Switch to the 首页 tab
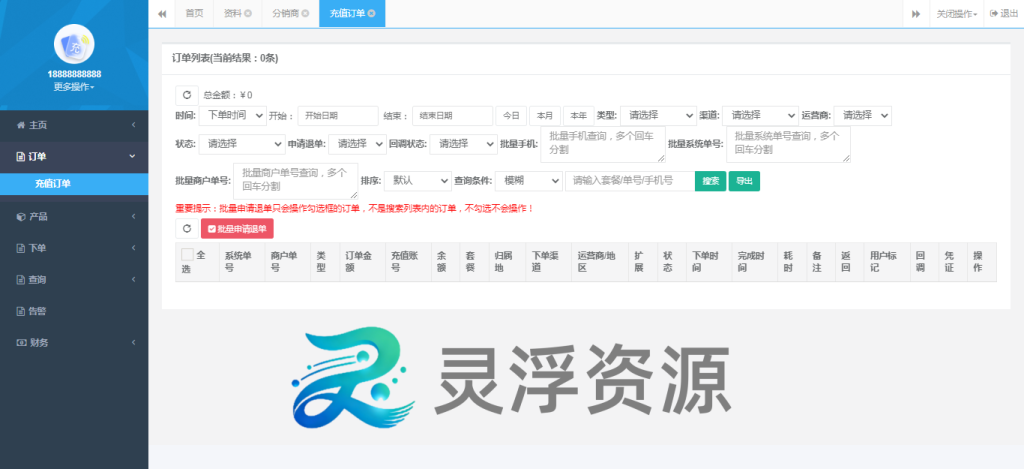The image size is (1024, 469). (x=194, y=14)
